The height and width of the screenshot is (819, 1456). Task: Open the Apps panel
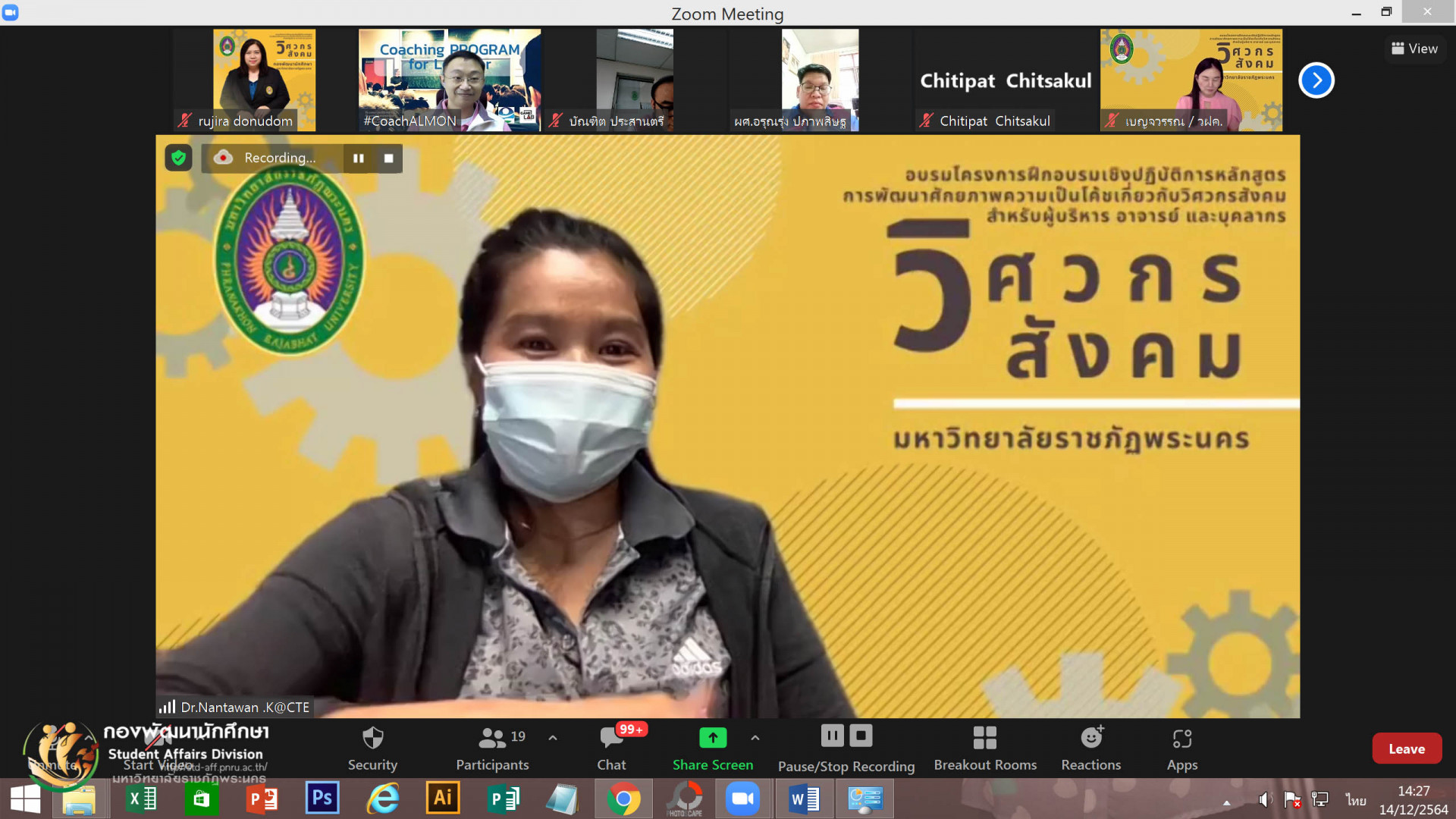[1181, 748]
